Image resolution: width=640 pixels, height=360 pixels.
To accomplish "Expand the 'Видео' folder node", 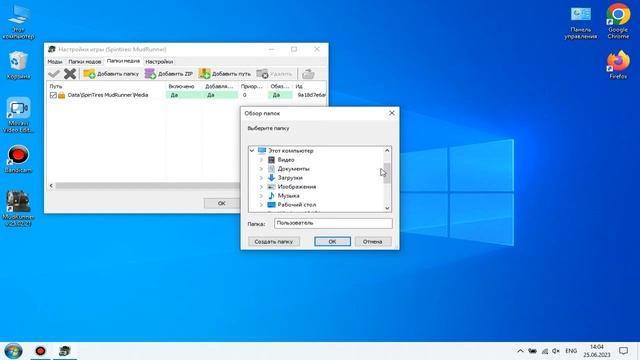I will click(261, 160).
